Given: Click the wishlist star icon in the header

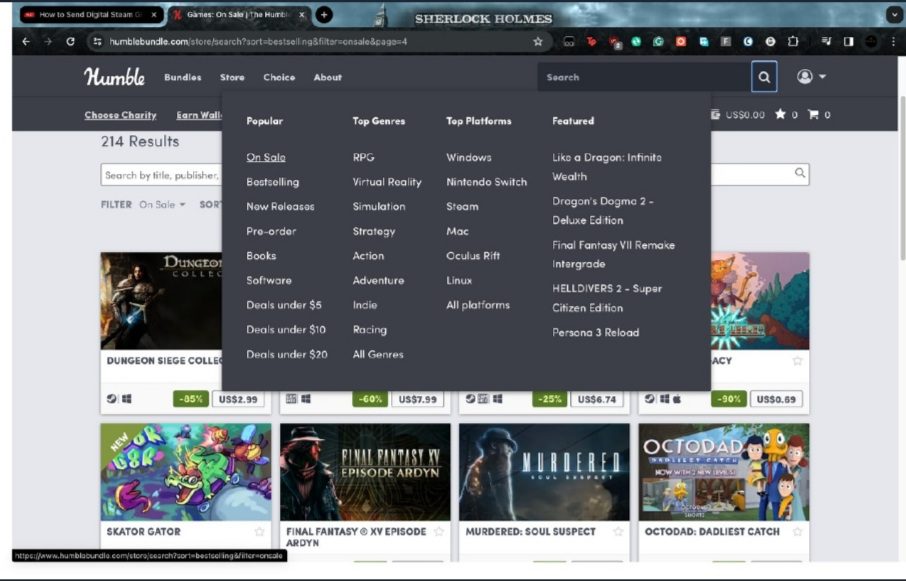Looking at the screenshot, I should point(780,114).
